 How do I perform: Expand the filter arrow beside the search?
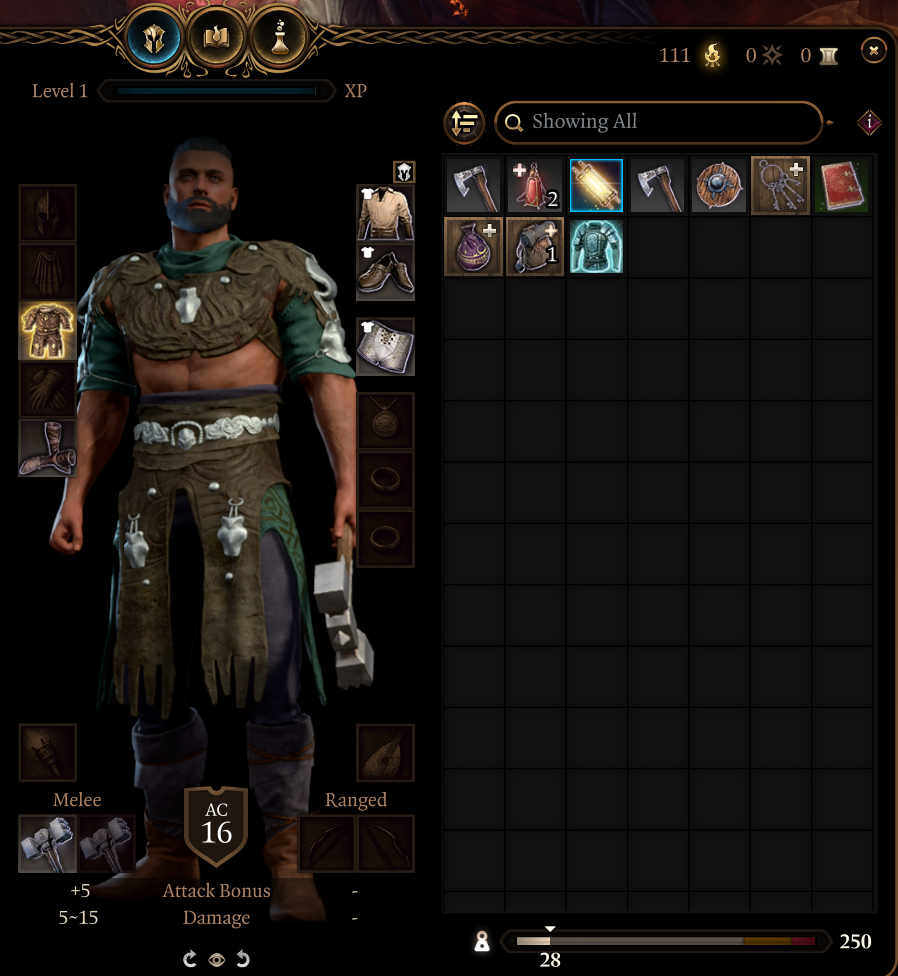(x=830, y=123)
